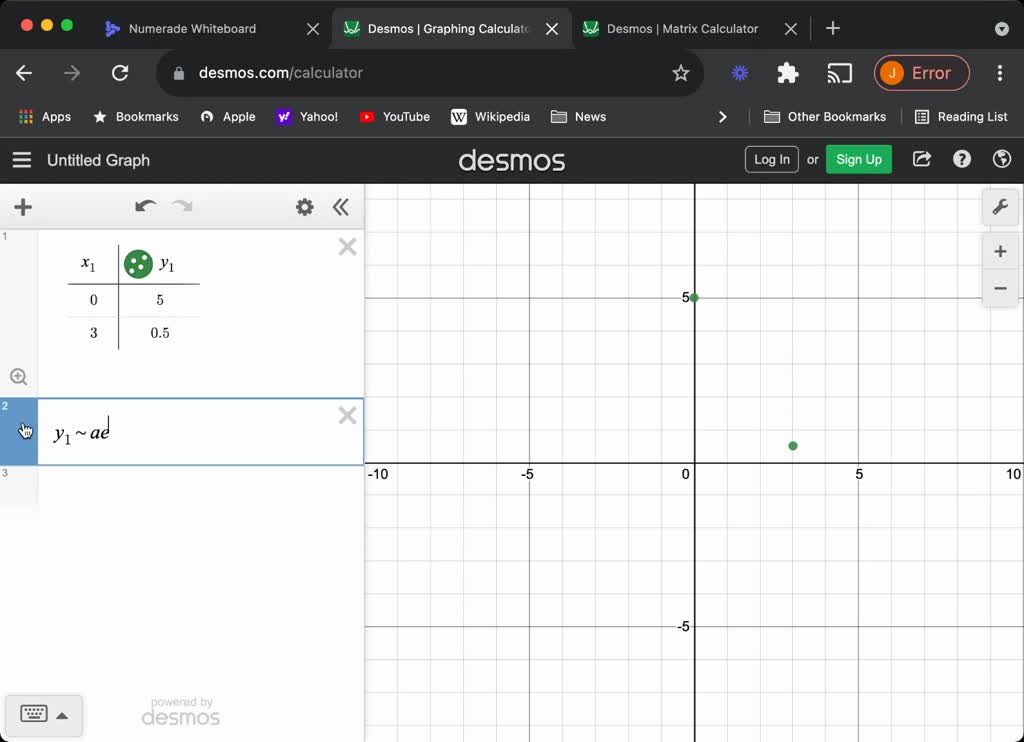The image size is (1024, 742).
Task: Open the language globe menu
Action: point(1001,159)
